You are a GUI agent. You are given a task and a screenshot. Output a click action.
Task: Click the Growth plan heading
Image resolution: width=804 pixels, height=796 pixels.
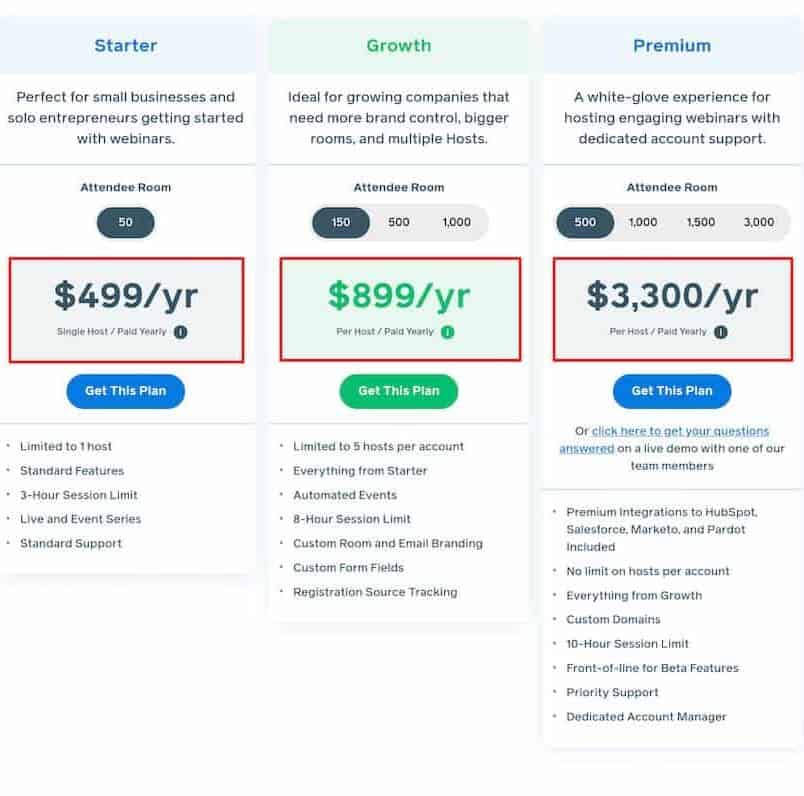[x=399, y=46]
